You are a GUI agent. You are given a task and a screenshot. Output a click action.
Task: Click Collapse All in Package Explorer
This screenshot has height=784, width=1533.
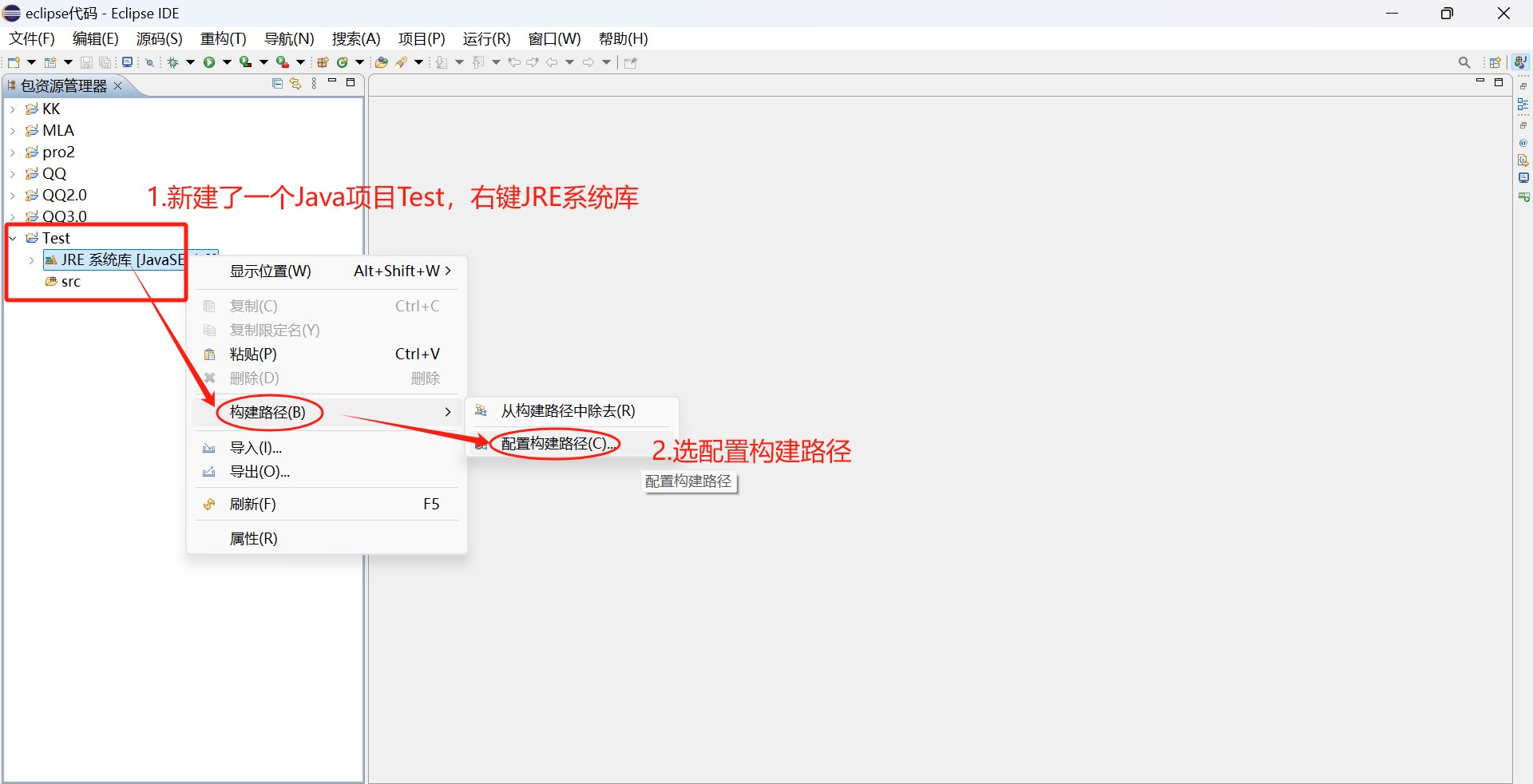[x=277, y=83]
